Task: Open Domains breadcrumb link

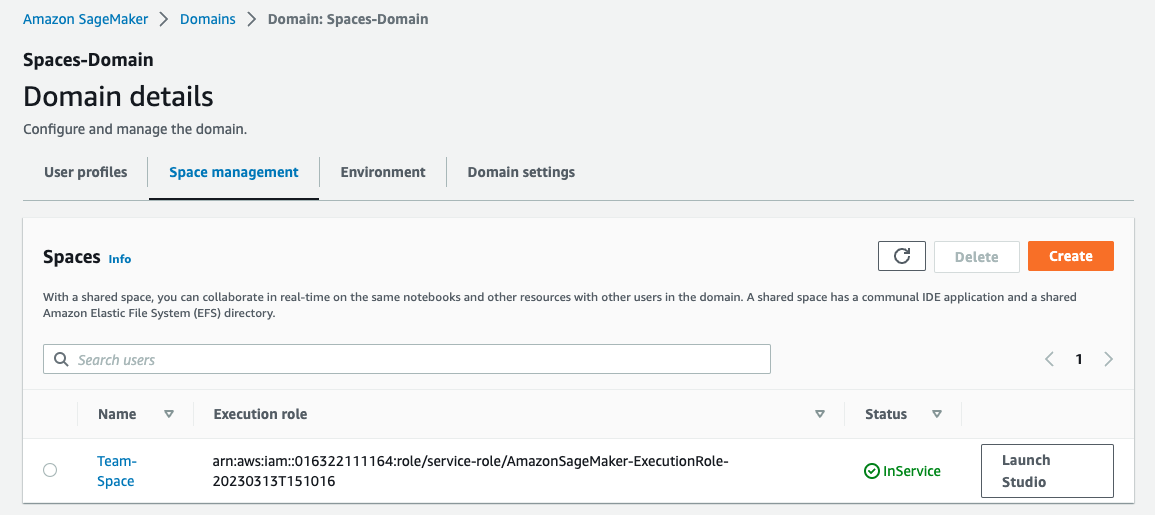Action: (x=208, y=20)
